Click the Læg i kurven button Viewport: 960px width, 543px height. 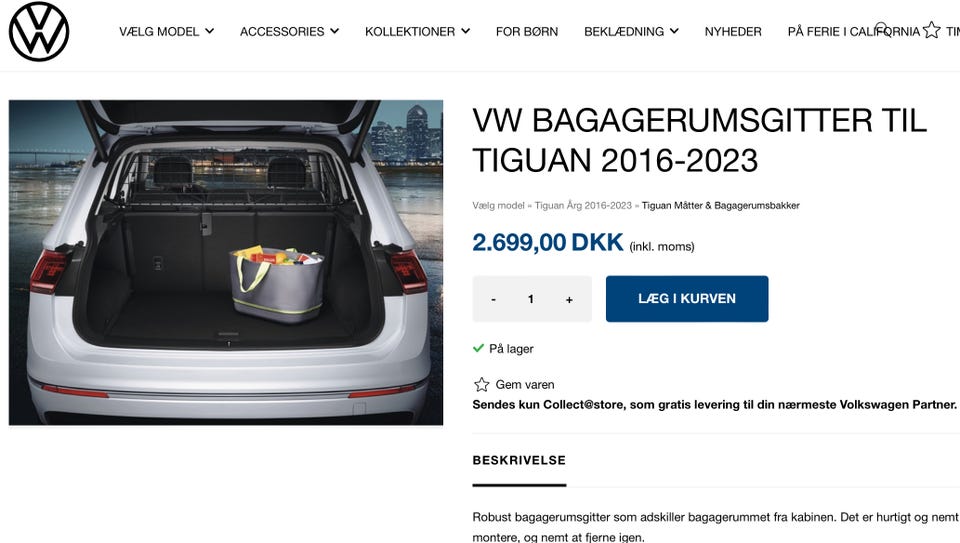coord(687,299)
